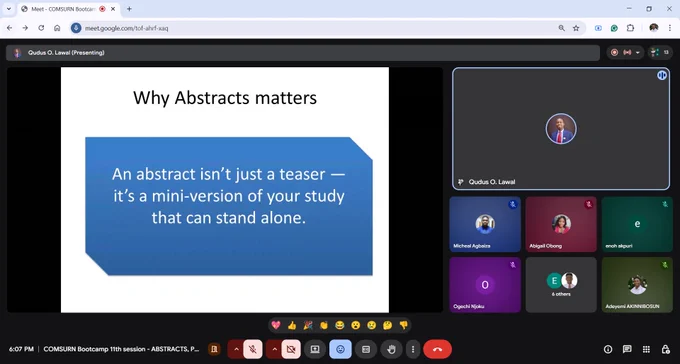
Task: Click the meeting badge icon beside the meeting title
Action: [x=214, y=349]
